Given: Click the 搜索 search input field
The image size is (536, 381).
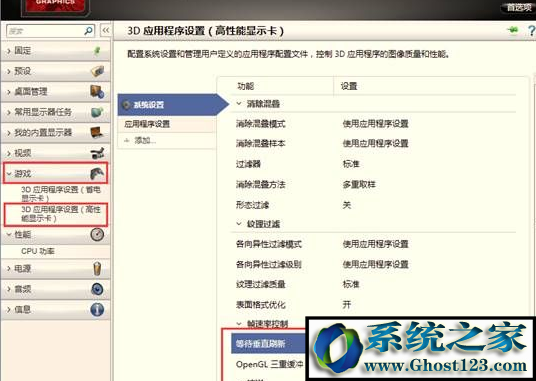Looking at the screenshot, I should point(45,31).
